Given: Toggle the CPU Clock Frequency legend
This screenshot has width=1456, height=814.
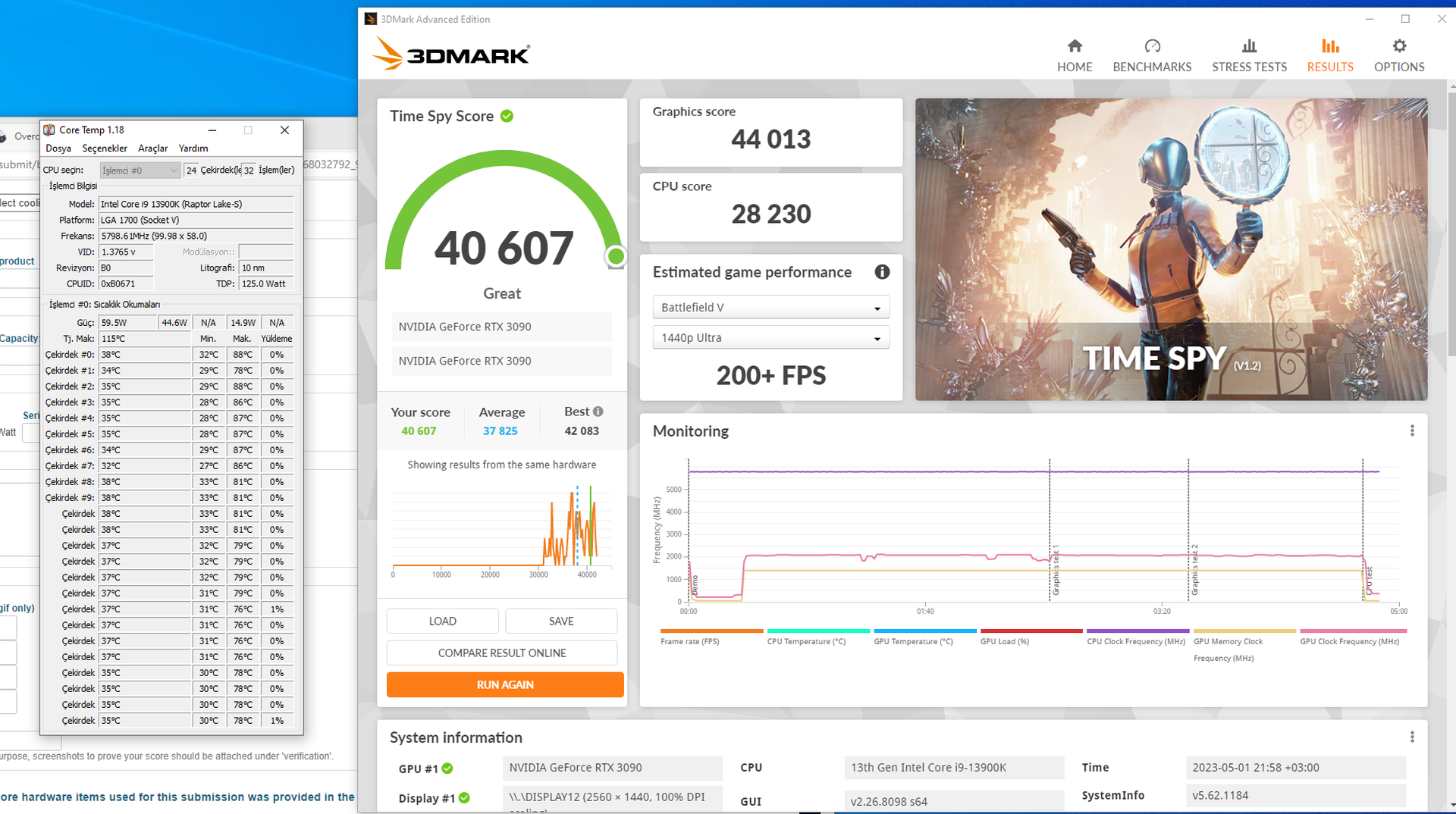Looking at the screenshot, I should point(1137,637).
